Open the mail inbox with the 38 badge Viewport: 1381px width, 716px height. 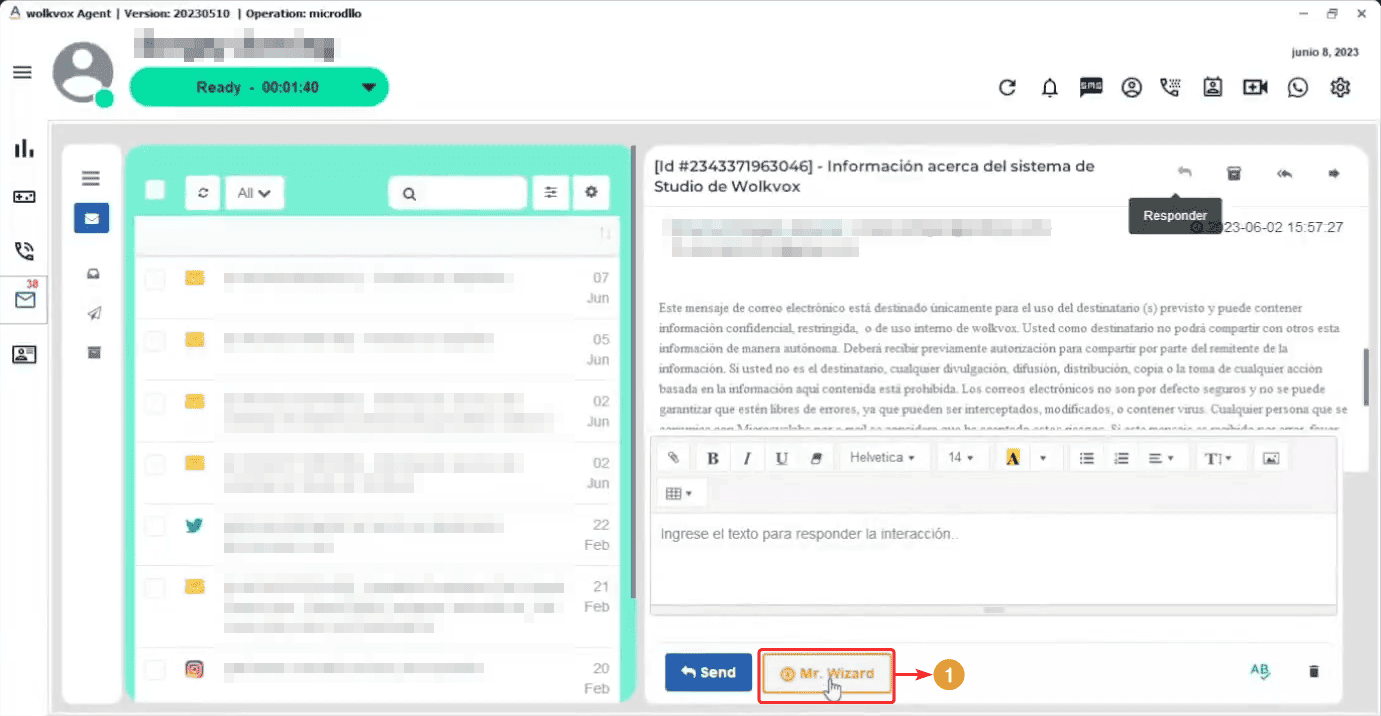click(x=25, y=299)
